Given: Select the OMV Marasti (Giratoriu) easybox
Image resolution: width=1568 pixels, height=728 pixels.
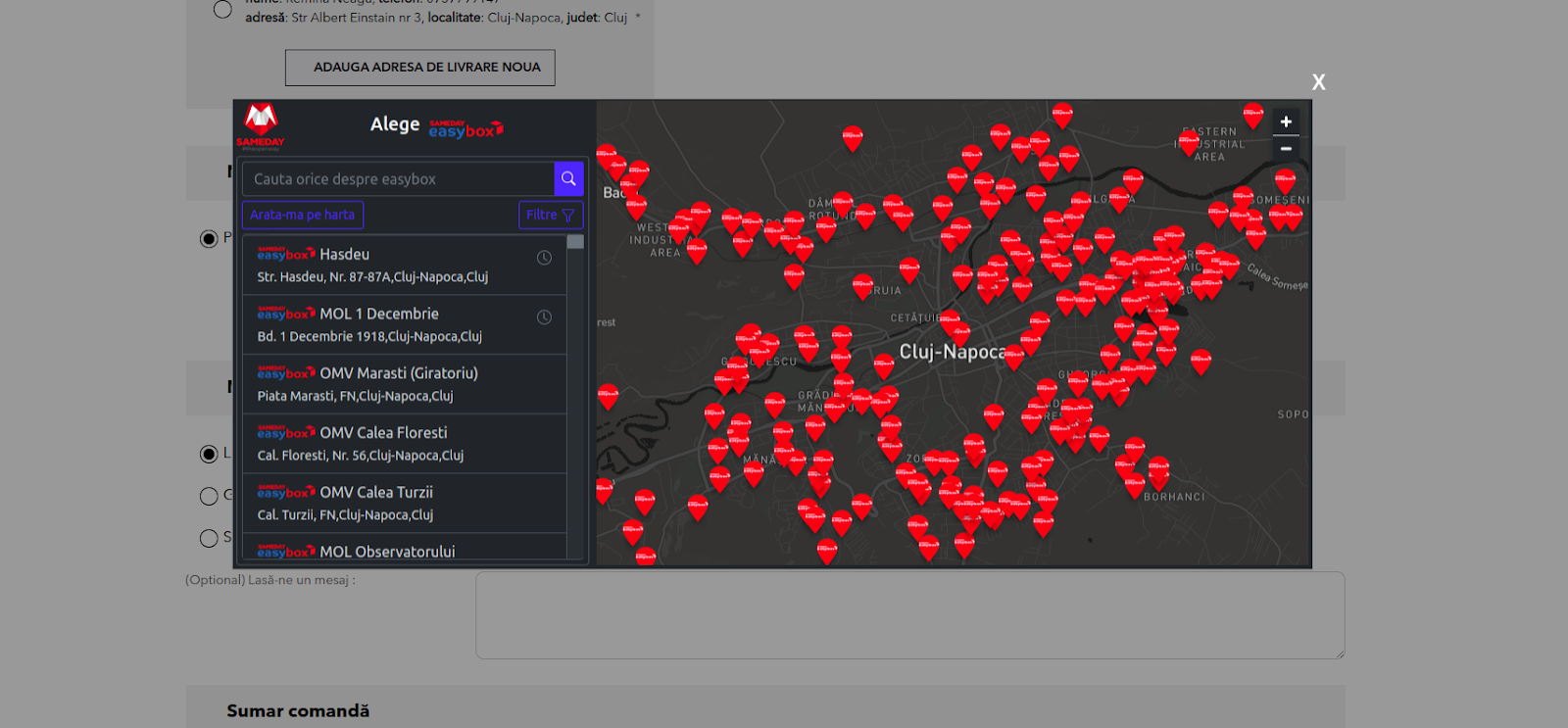Looking at the screenshot, I should click(405, 384).
